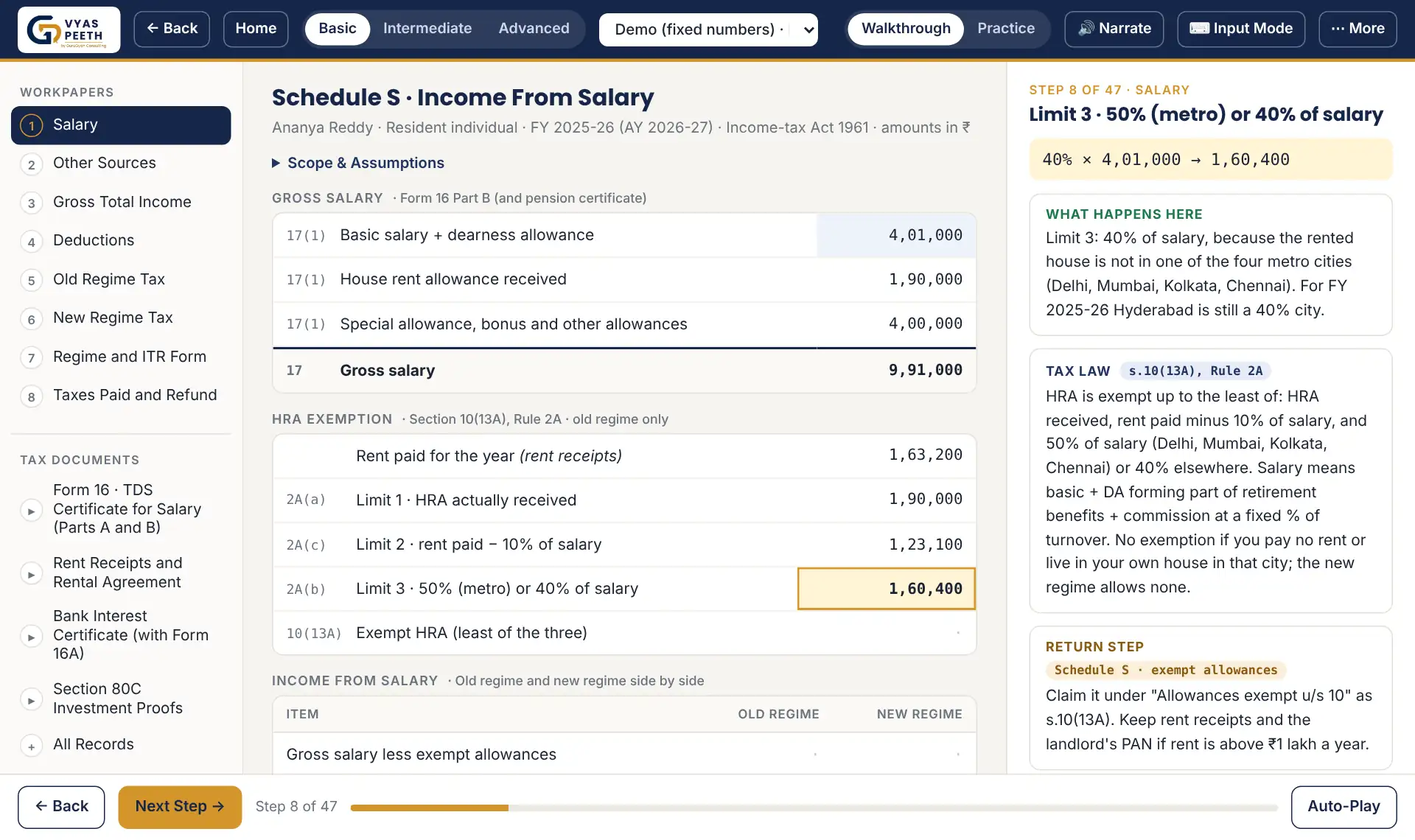
Task: Expand Scope & Assumptions section
Action: click(x=358, y=163)
